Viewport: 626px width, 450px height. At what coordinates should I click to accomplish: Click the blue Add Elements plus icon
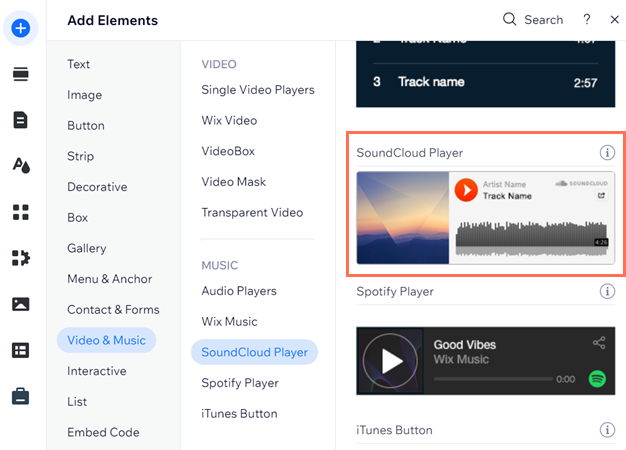21,28
